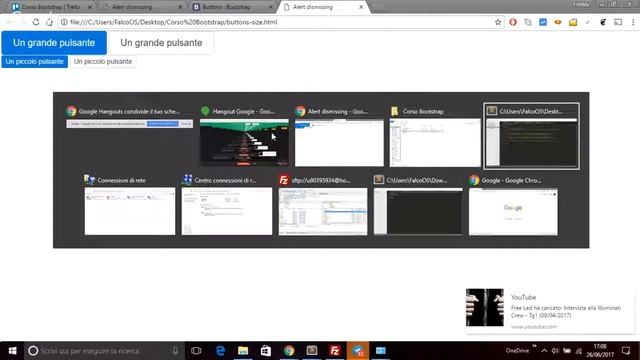The image size is (640, 360).
Task: Open the clock and date in taskbar
Action: [600, 351]
